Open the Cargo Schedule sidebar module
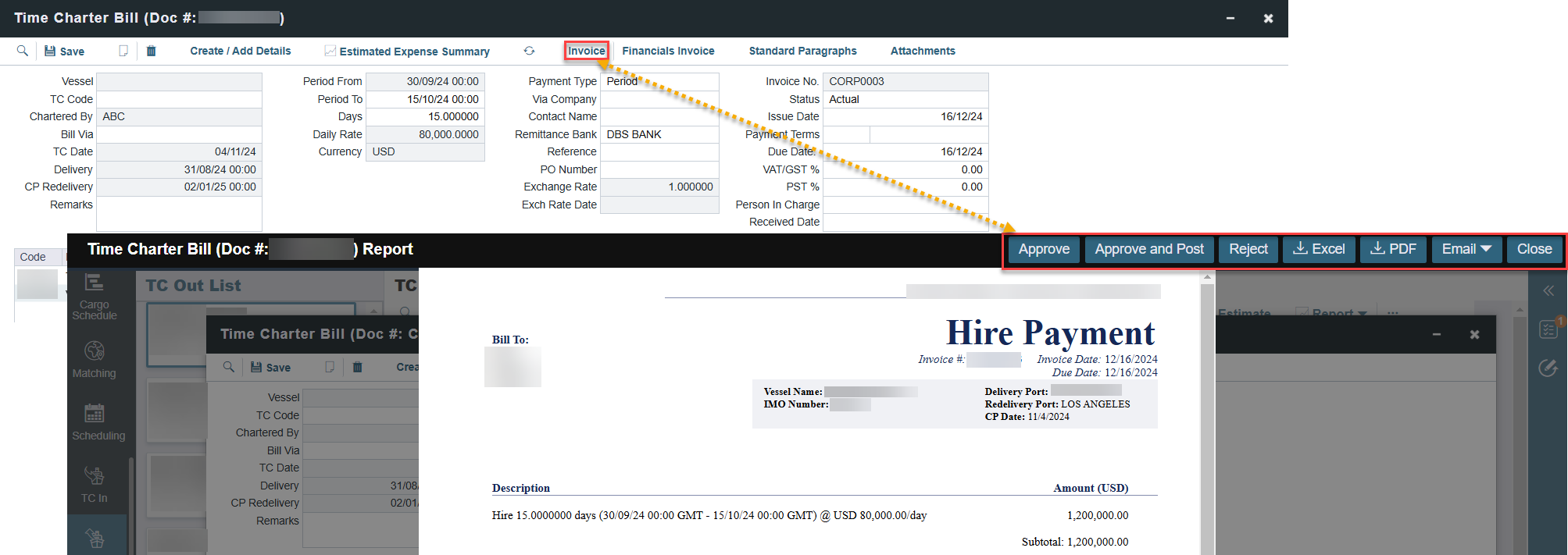The width and height of the screenshot is (1568, 555). [94, 297]
